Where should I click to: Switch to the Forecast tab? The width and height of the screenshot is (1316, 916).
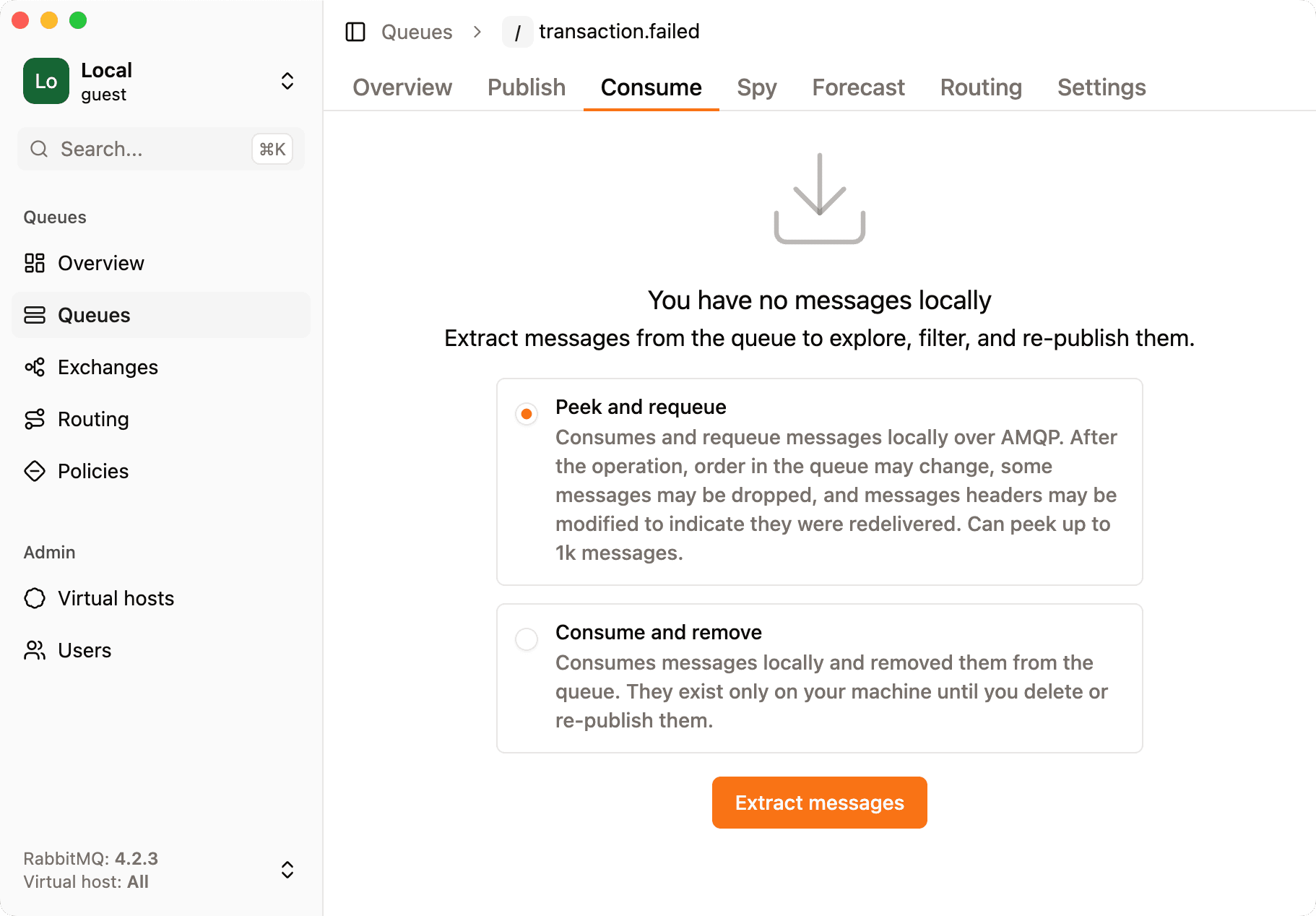[x=858, y=87]
